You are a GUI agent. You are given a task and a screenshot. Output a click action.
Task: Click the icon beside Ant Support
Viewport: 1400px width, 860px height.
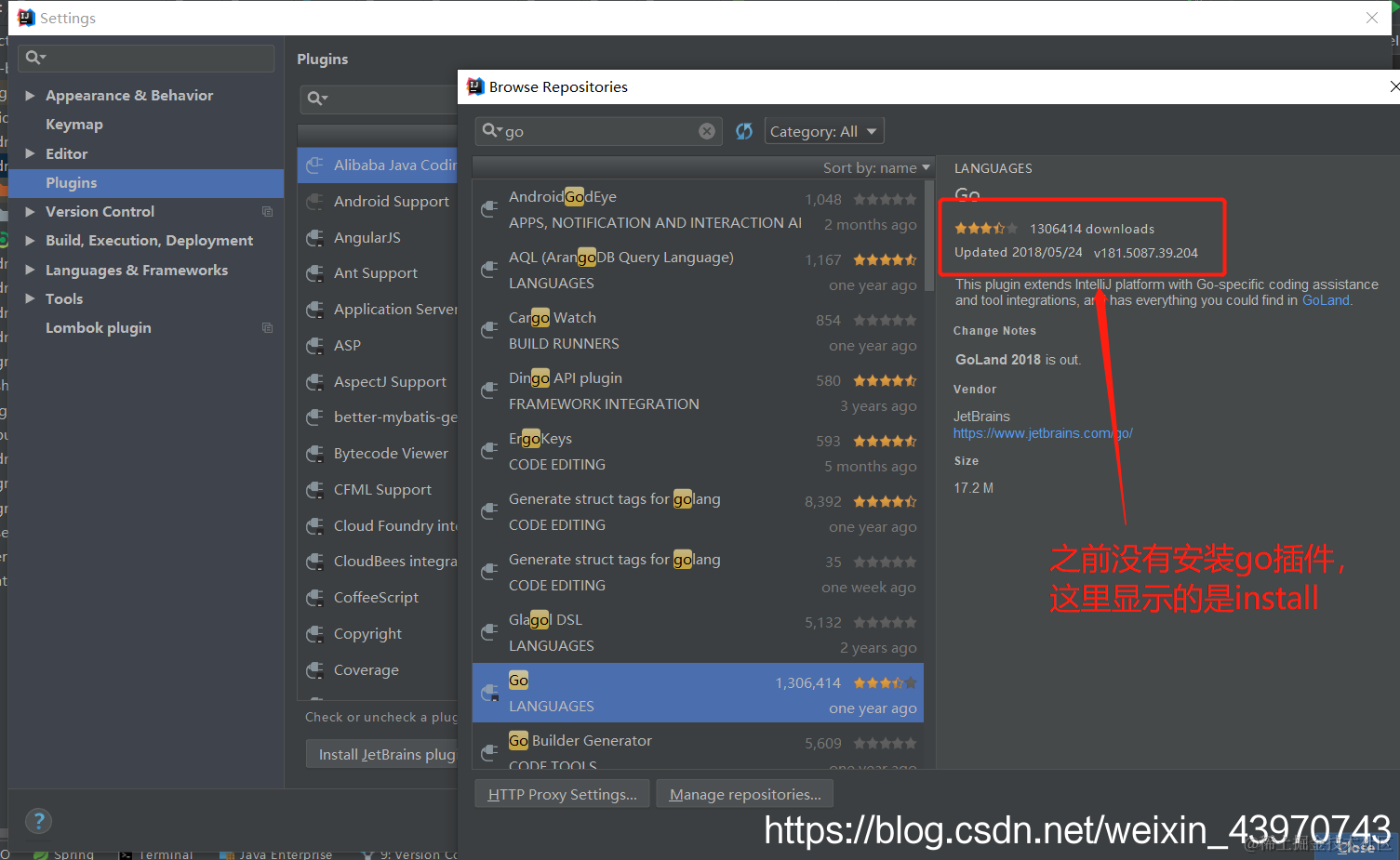click(315, 272)
